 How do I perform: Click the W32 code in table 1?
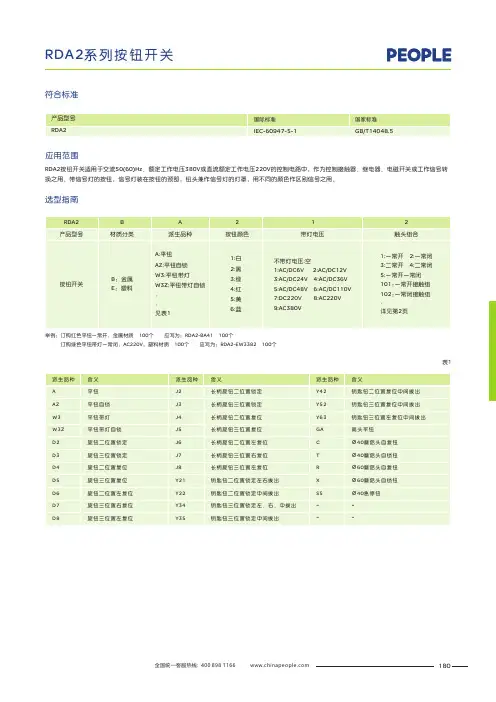[x=58, y=429]
